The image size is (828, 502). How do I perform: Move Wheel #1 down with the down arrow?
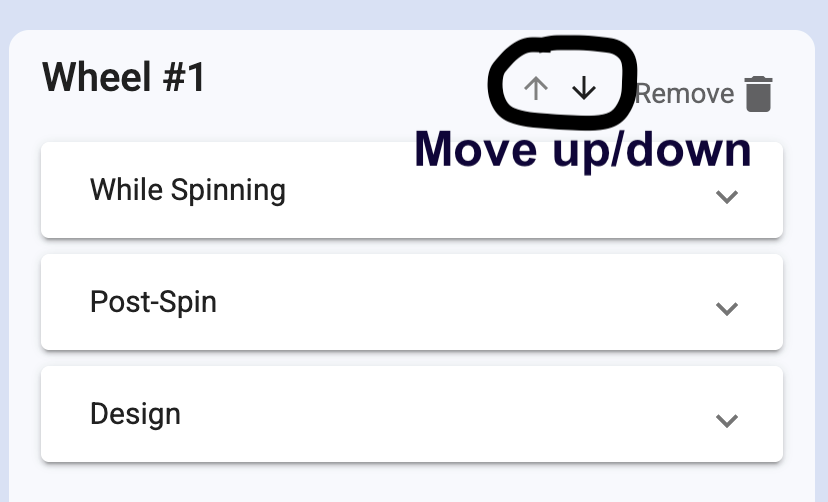click(x=584, y=89)
